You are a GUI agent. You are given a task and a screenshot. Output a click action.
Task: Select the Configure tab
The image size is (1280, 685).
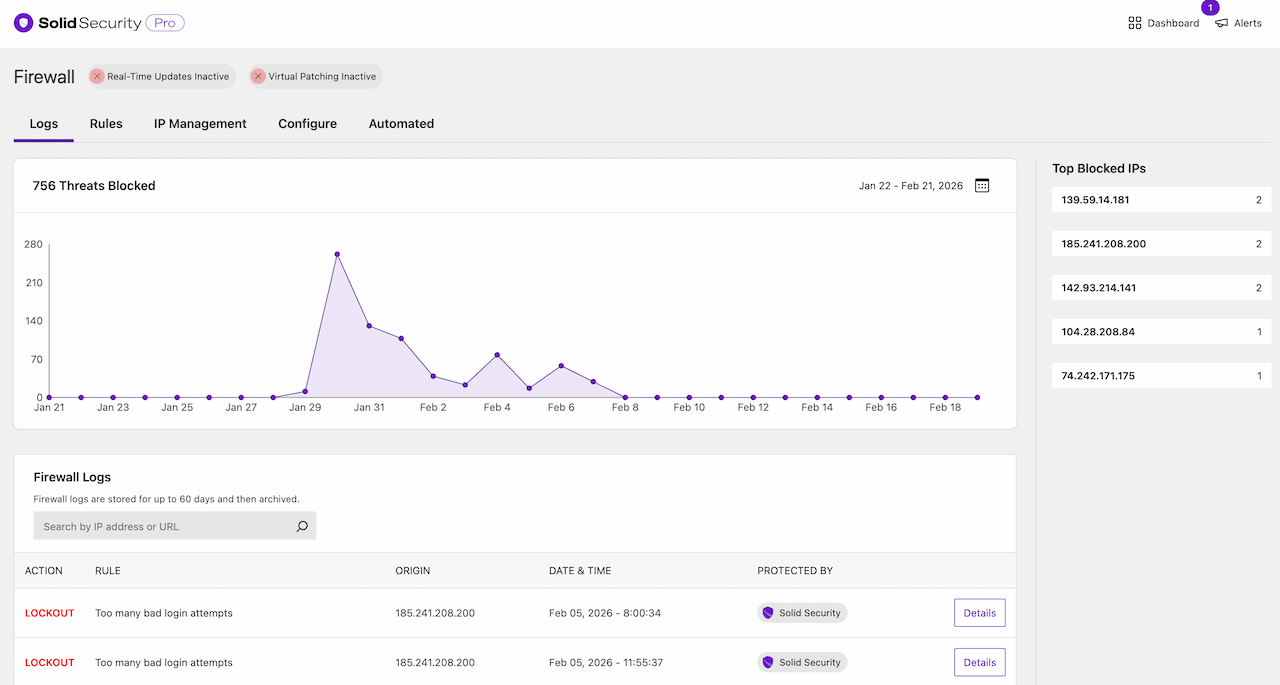307,123
